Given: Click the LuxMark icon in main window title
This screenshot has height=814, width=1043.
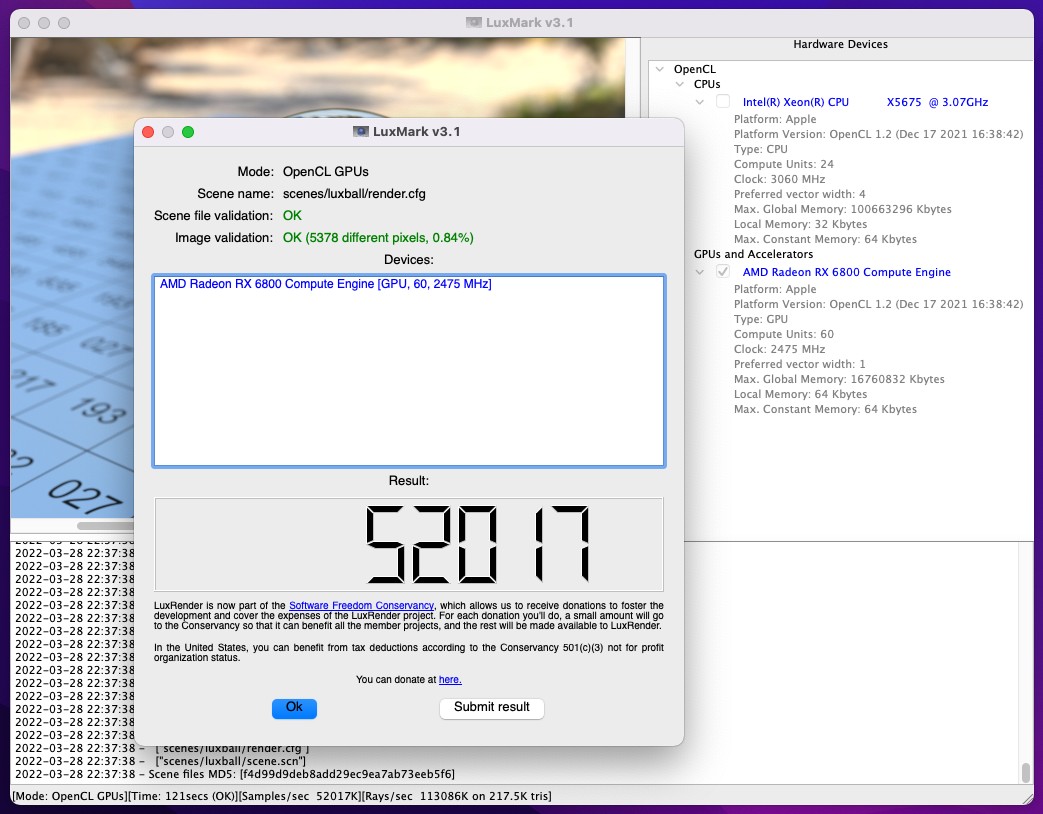Looking at the screenshot, I should pyautogui.click(x=474, y=23).
